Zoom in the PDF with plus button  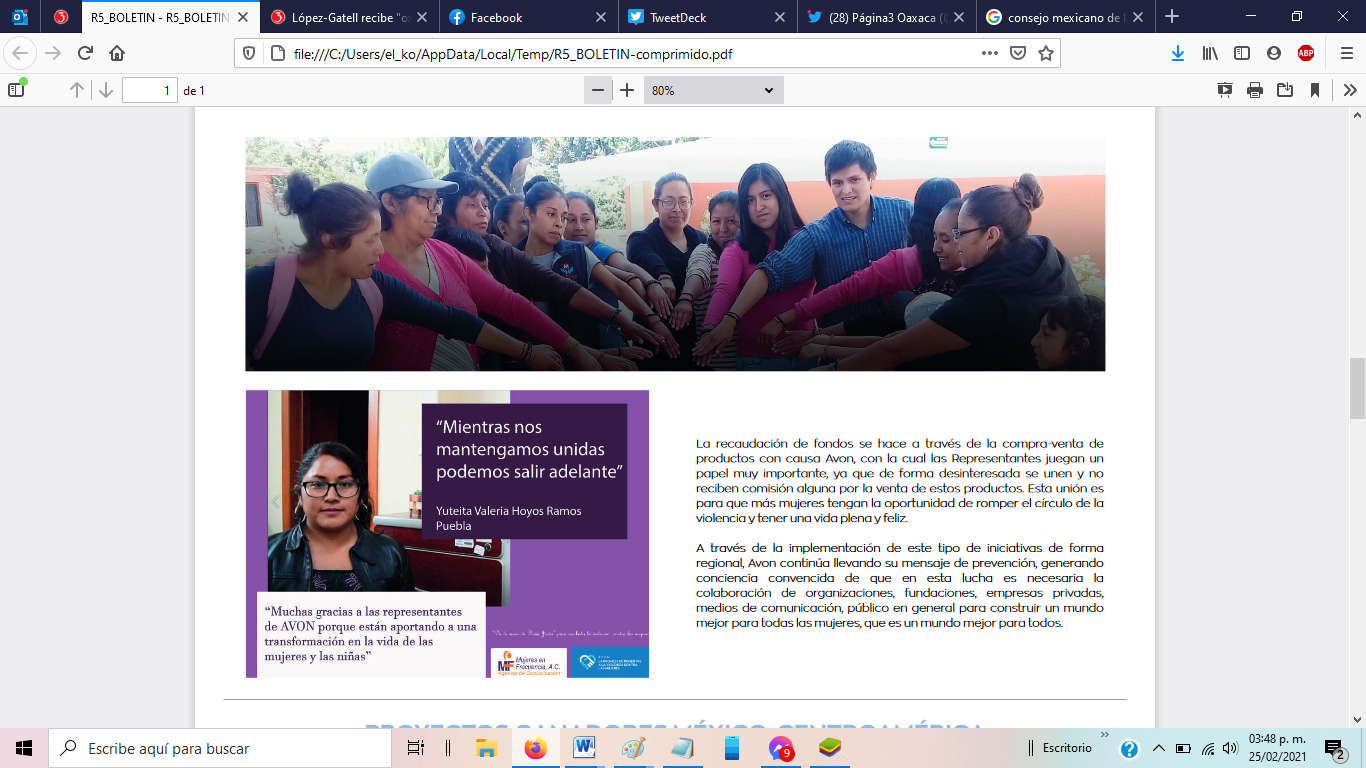pyautogui.click(x=627, y=90)
